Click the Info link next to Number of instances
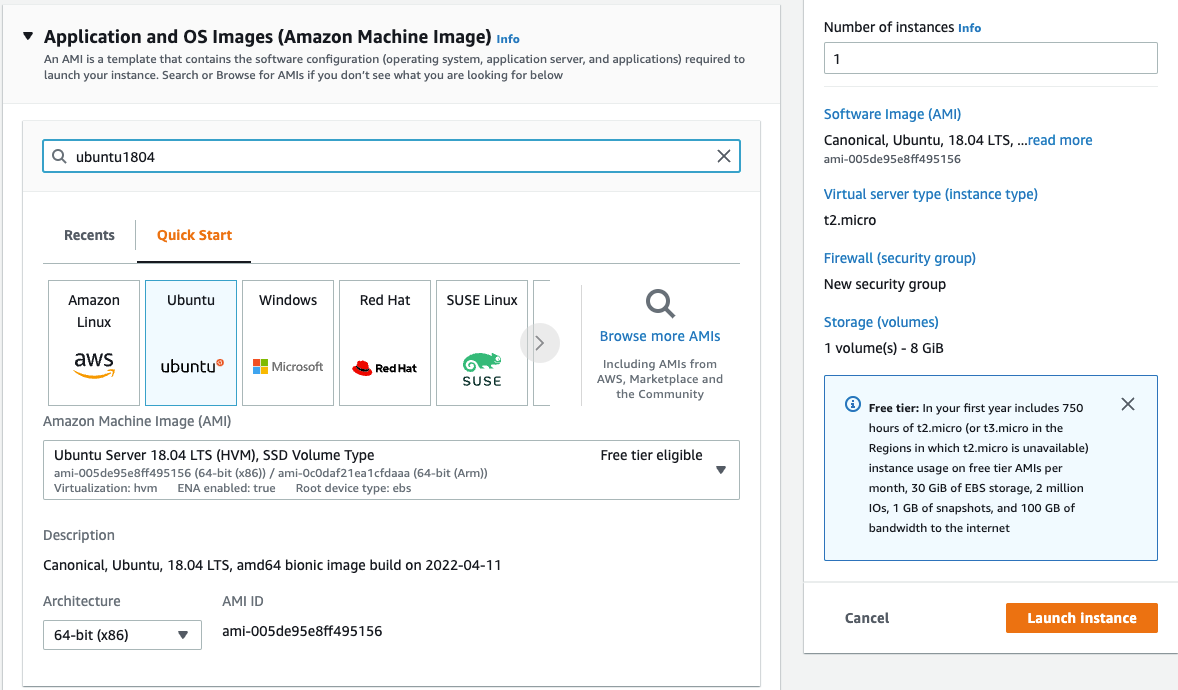The image size is (1178, 690). coord(968,27)
